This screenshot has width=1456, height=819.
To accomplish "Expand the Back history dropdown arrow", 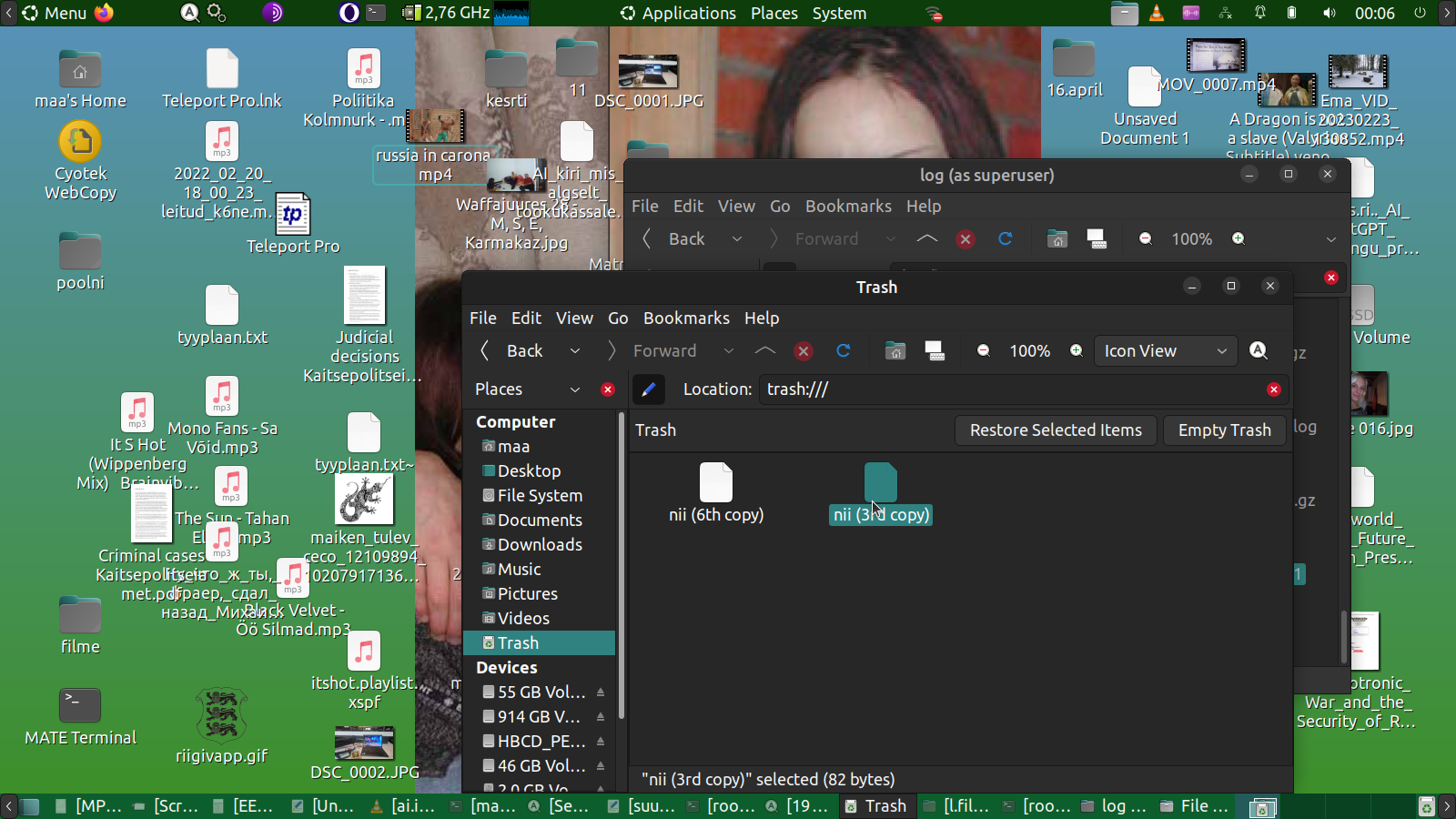I will tap(575, 351).
